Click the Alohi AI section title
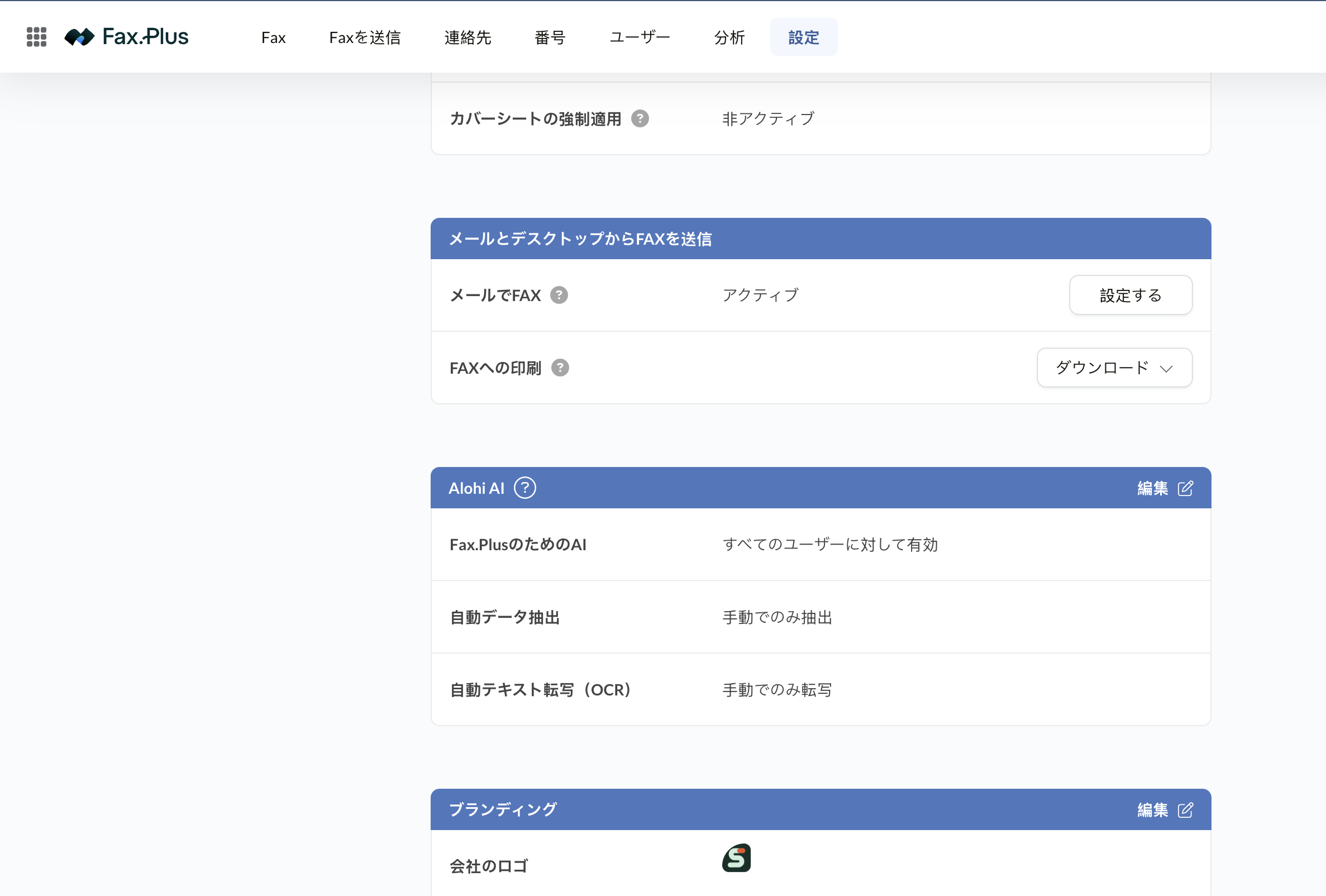The image size is (1326, 896). tap(476, 489)
